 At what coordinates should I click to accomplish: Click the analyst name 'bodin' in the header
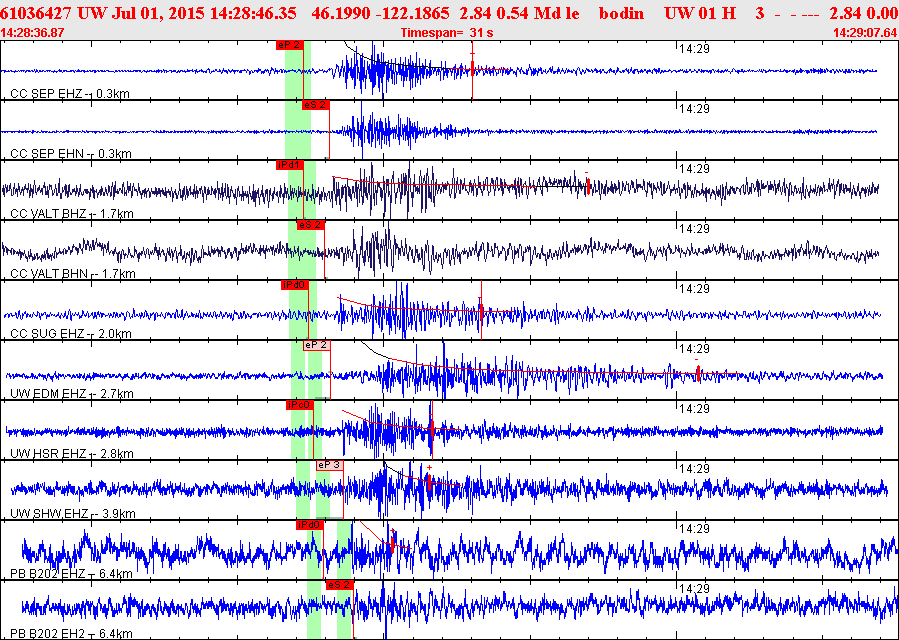point(622,13)
